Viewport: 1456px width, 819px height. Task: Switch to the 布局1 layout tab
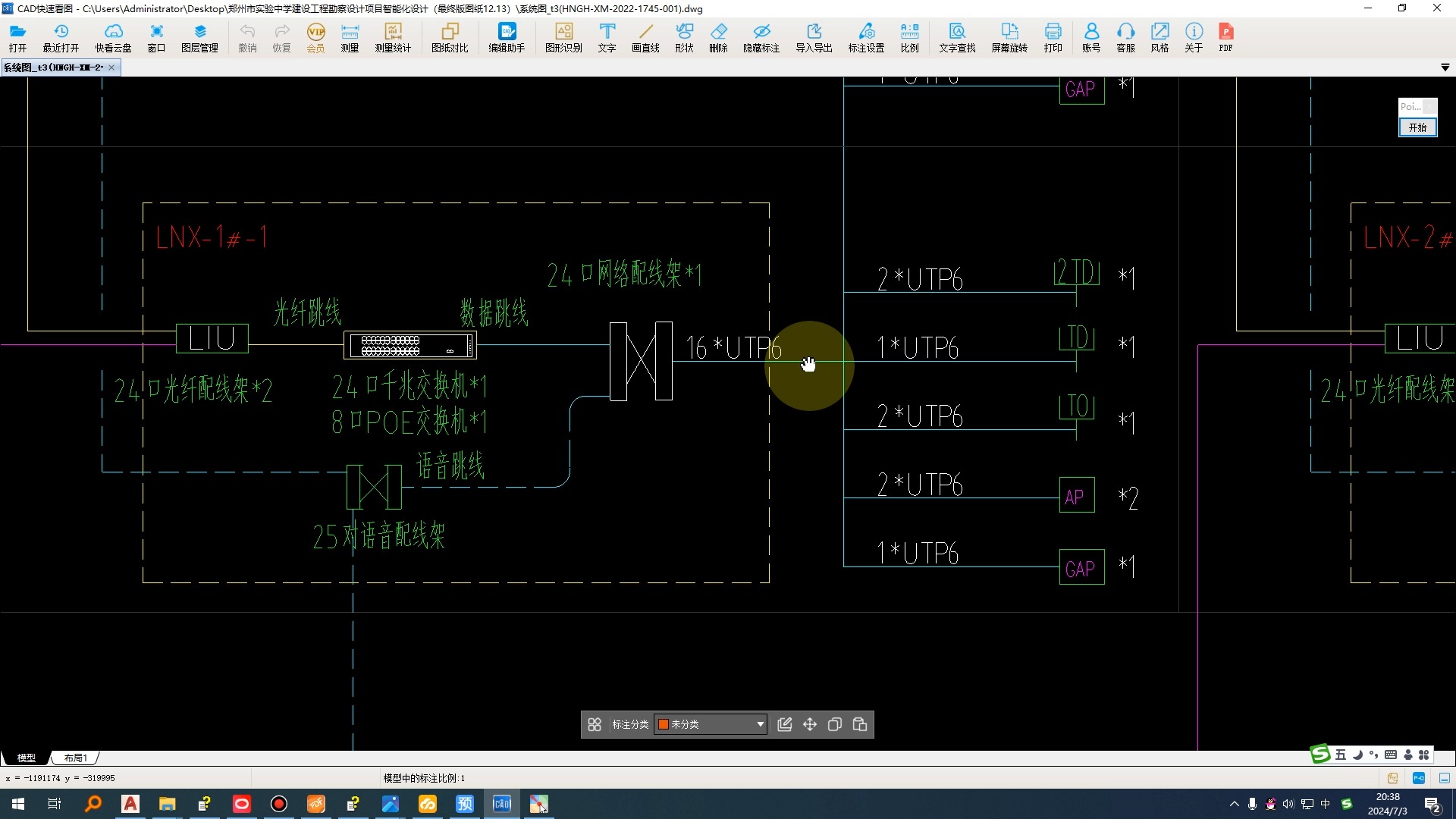coord(76,758)
